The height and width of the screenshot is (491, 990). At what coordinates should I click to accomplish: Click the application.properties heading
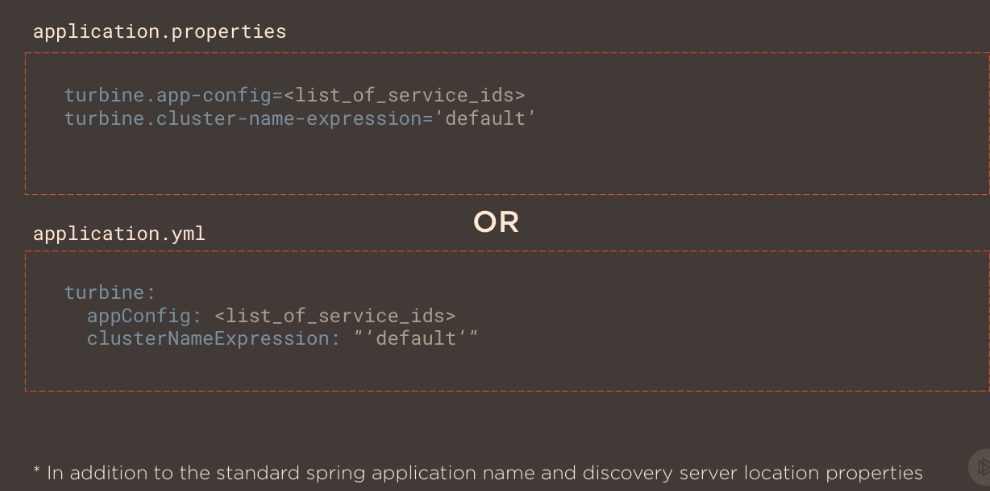point(159,31)
